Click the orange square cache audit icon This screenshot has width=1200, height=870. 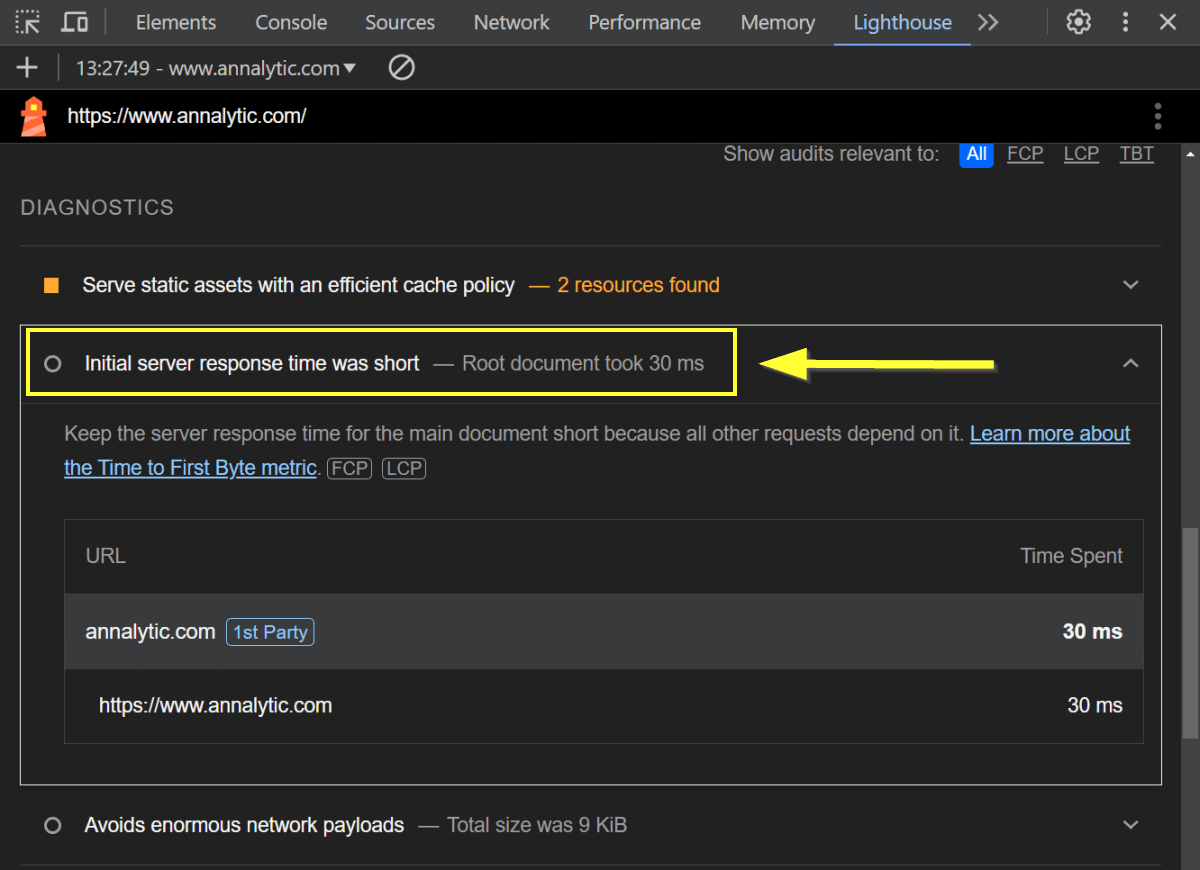[52, 286]
